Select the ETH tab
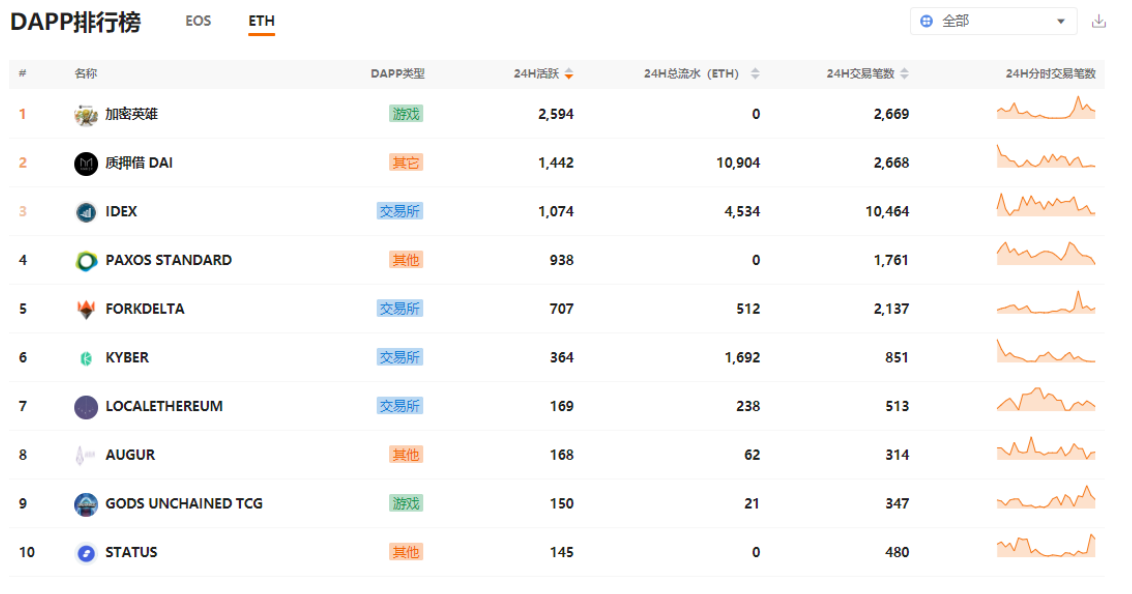The image size is (1132, 594). point(261,21)
